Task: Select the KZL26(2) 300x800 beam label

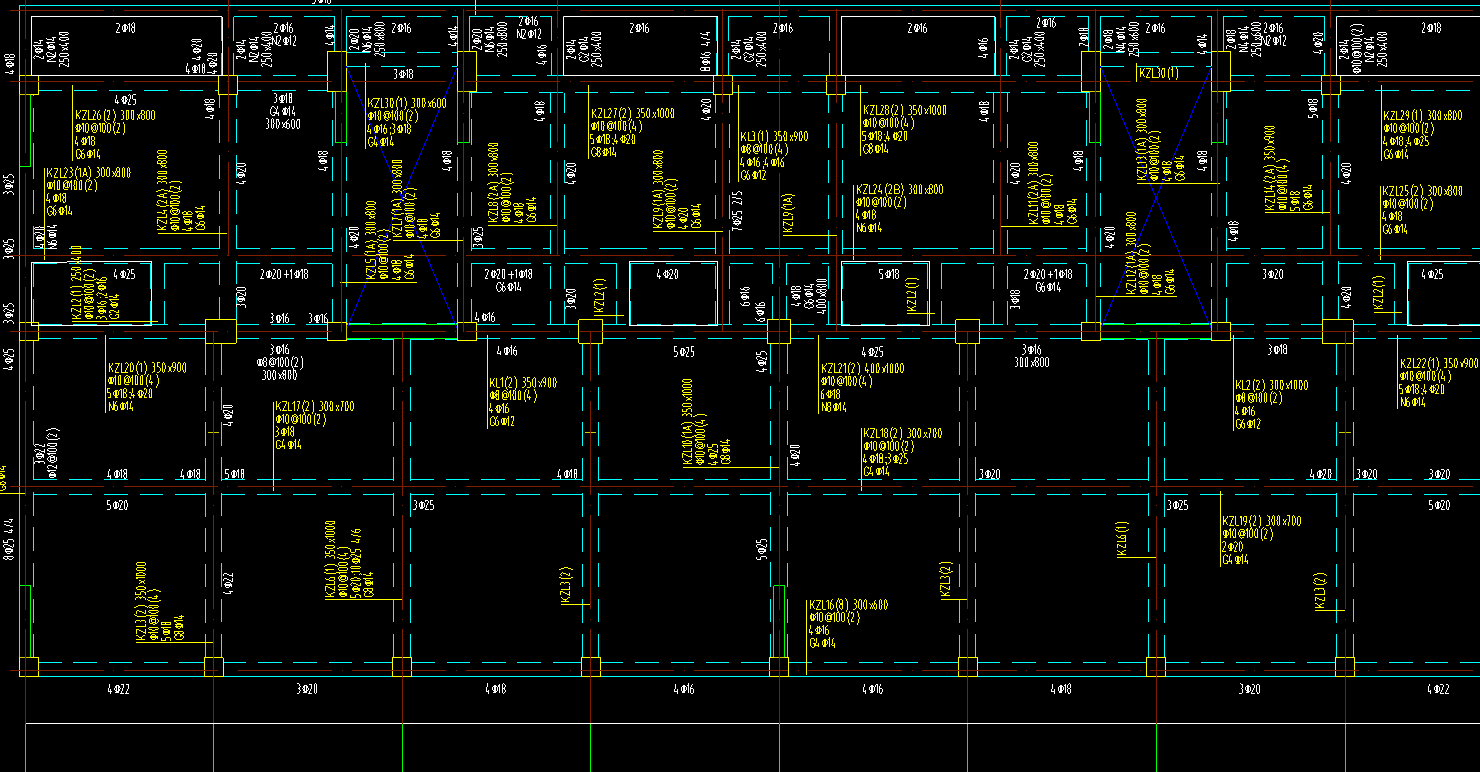Action: (115, 116)
